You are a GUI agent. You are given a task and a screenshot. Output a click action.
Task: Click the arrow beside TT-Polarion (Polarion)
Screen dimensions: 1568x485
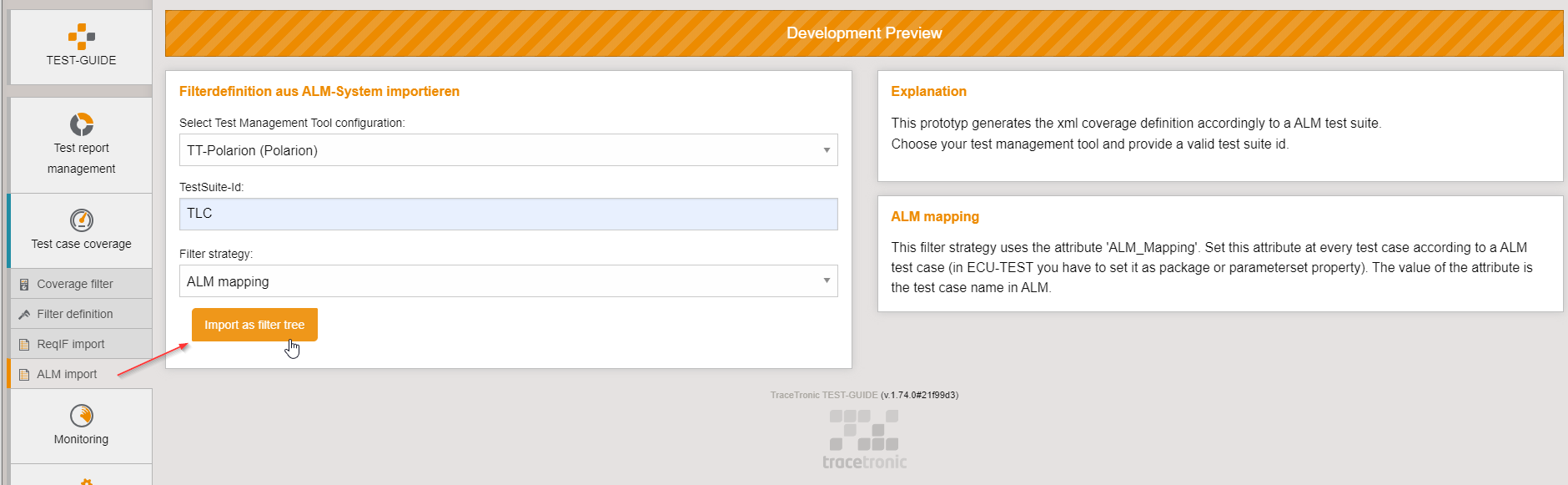point(826,150)
